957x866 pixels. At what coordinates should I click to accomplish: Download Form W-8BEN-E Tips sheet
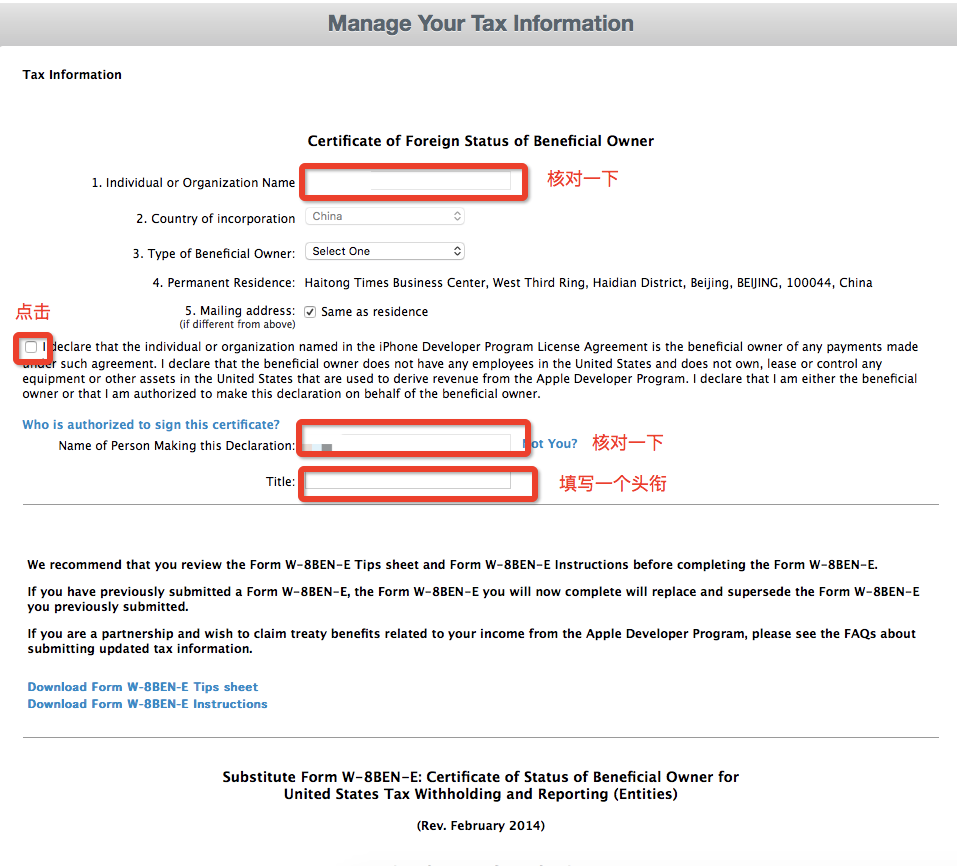click(x=142, y=687)
